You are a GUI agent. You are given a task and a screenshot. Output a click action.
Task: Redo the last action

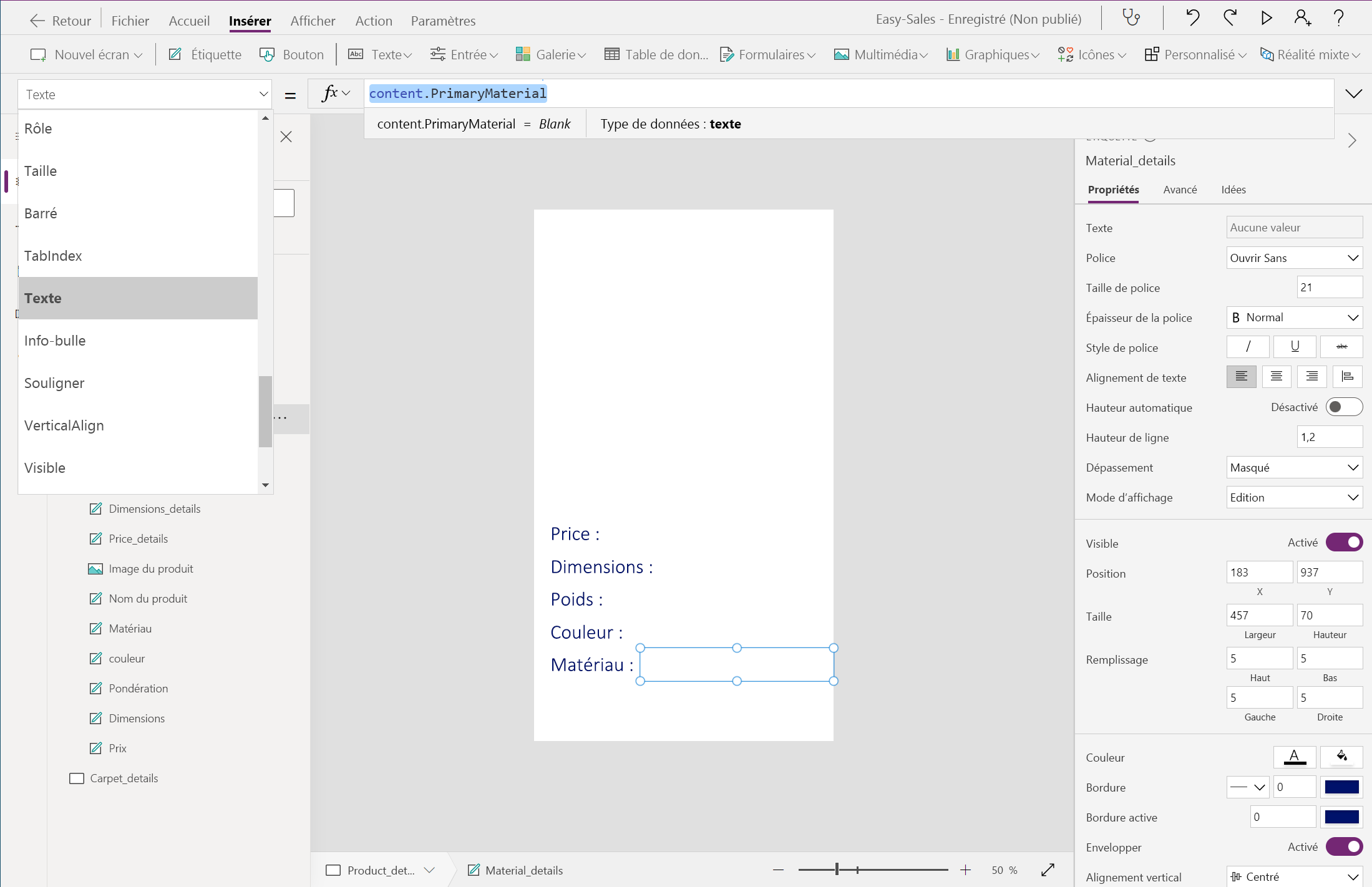click(1230, 18)
